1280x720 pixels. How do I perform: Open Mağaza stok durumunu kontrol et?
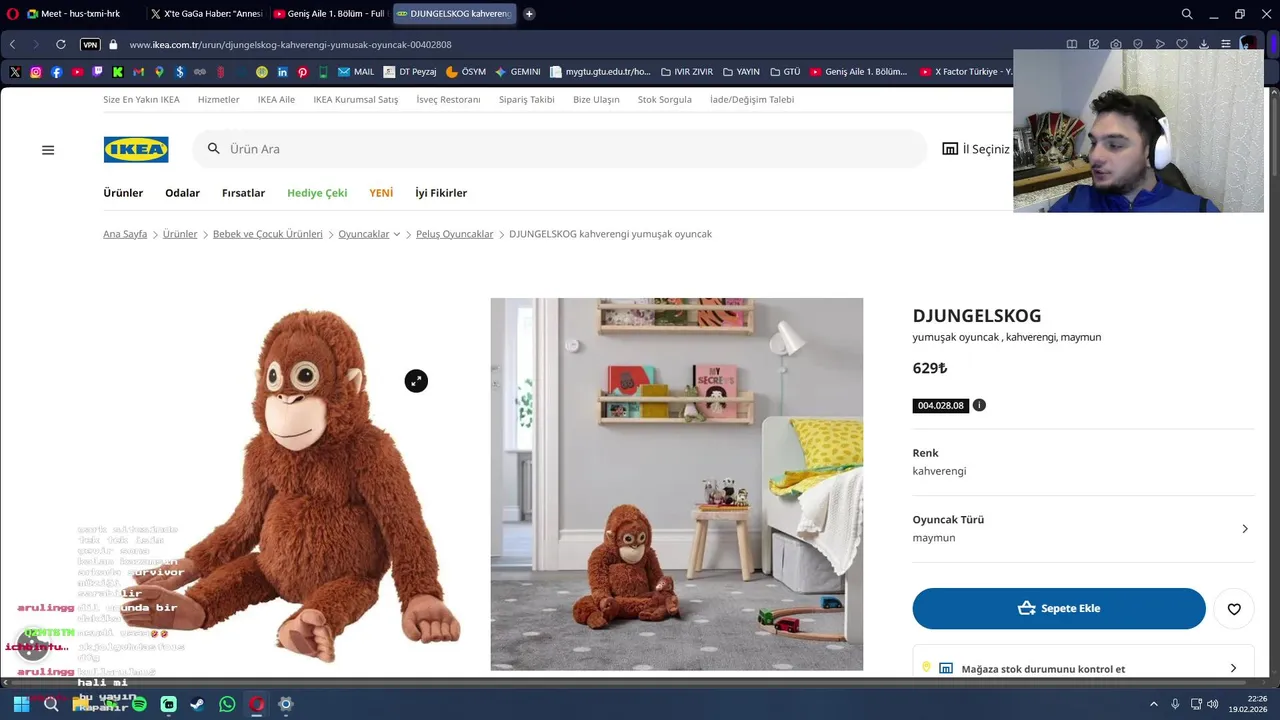pos(1083,668)
